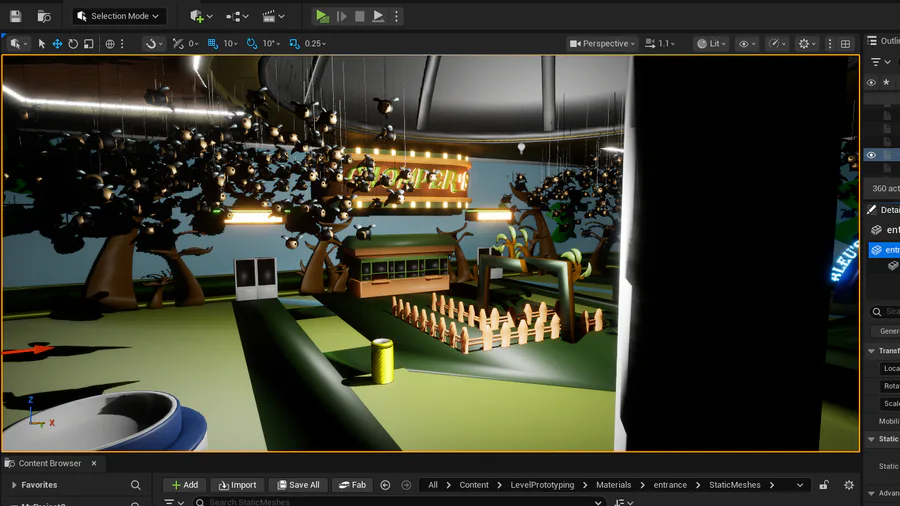Viewport: 900px width, 506px height.
Task: Click the Save All button
Action: pos(298,485)
